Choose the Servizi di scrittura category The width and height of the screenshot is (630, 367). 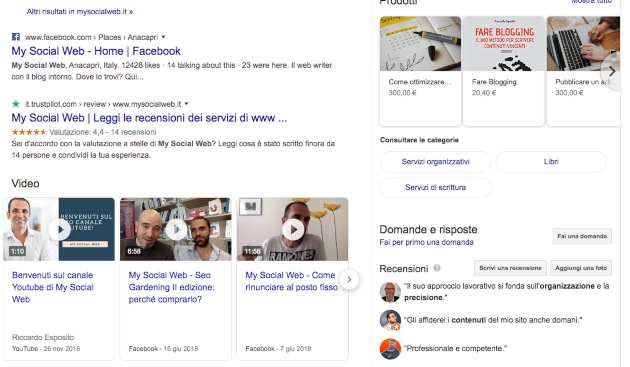pyautogui.click(x=436, y=187)
